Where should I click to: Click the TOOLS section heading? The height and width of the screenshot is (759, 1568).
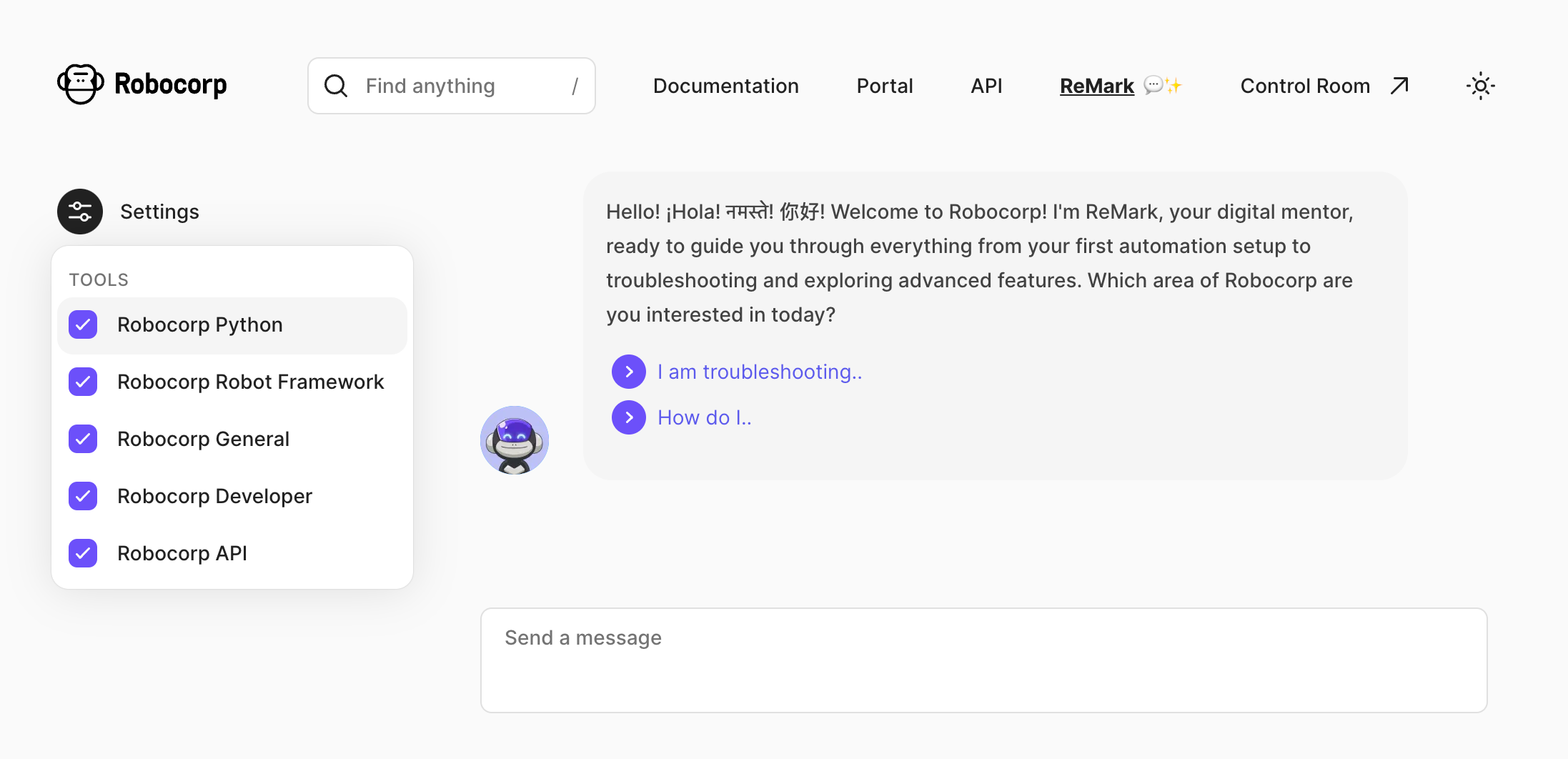tap(99, 279)
